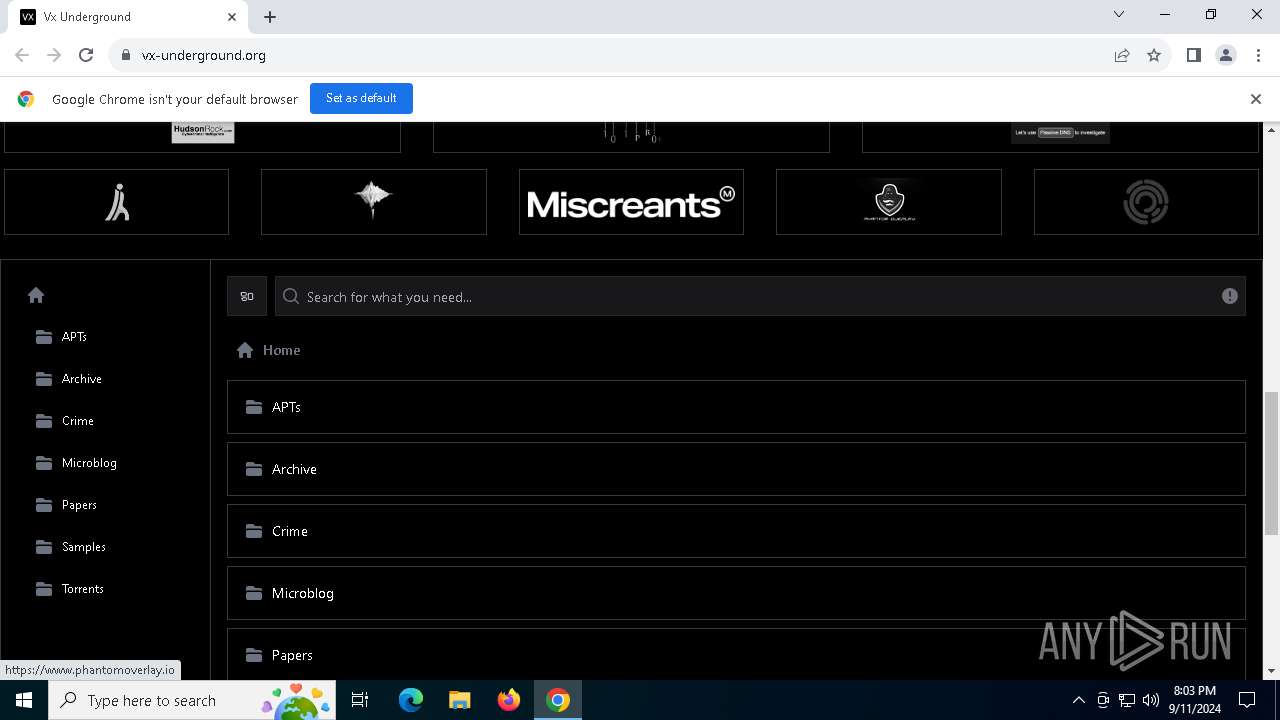Toggle the tree view icon beside search
1280x720 pixels.
click(247, 296)
